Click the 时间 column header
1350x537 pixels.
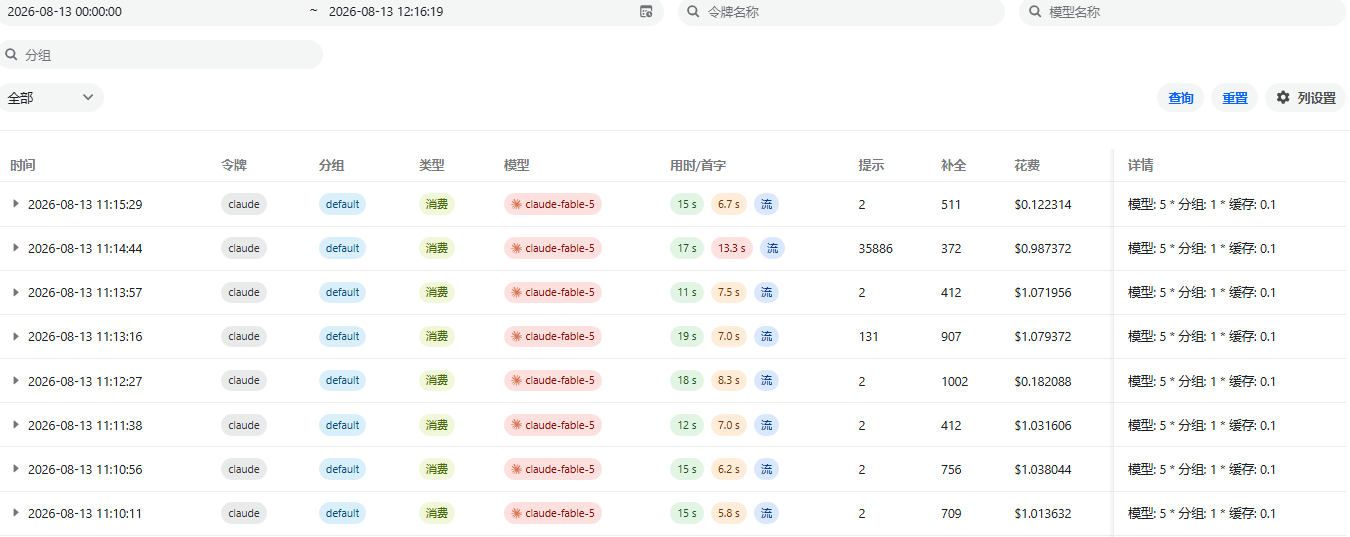pyautogui.click(x=23, y=165)
